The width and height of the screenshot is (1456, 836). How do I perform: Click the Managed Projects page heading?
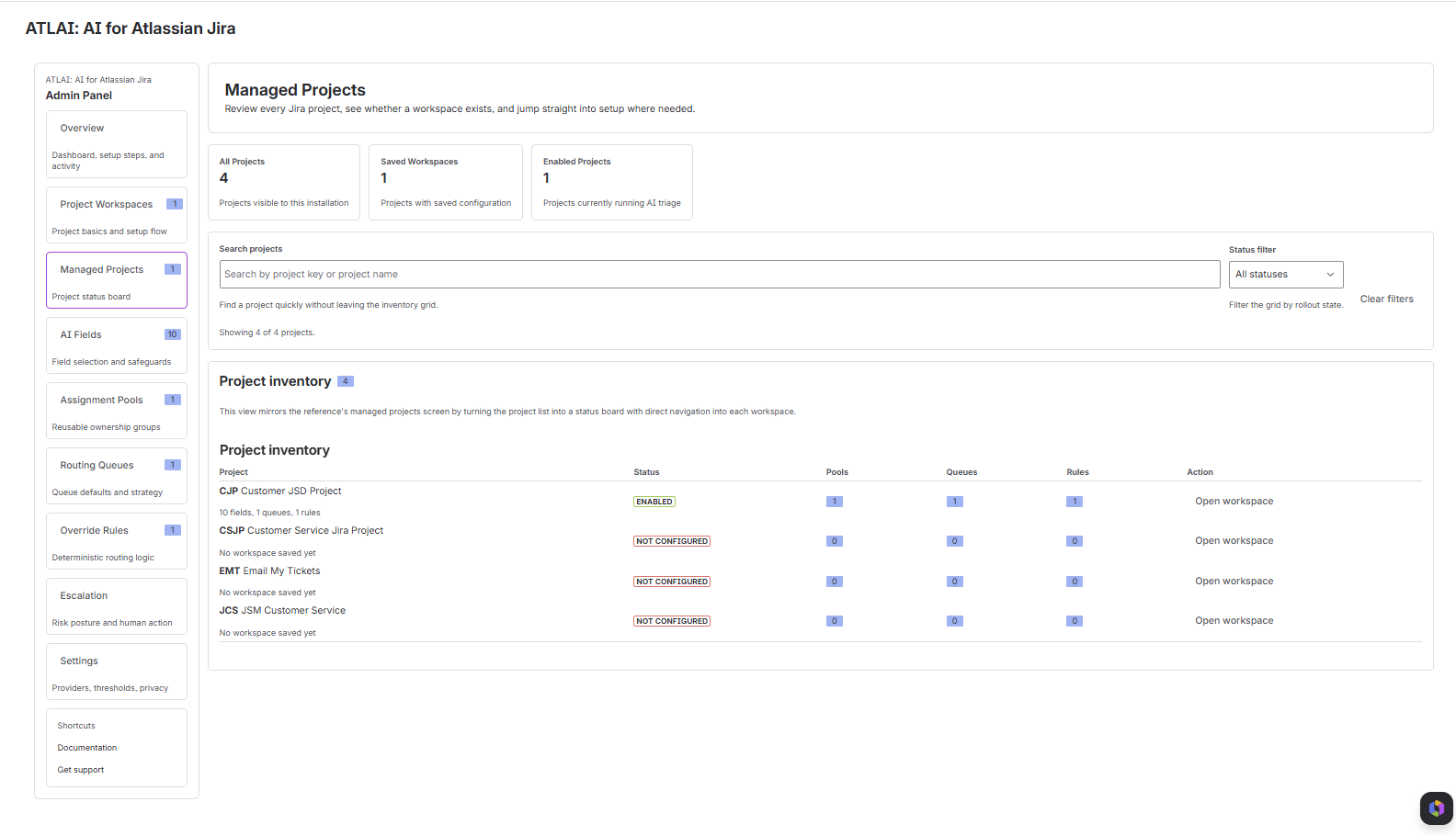pyautogui.click(x=295, y=90)
